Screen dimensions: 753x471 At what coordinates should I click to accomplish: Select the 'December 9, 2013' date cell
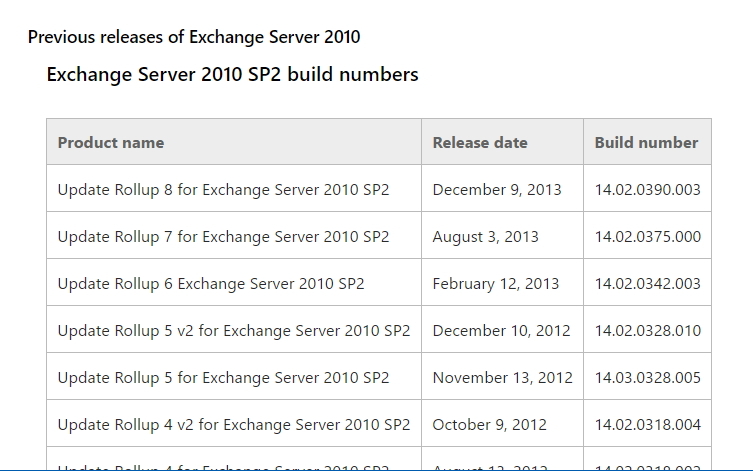click(502, 189)
